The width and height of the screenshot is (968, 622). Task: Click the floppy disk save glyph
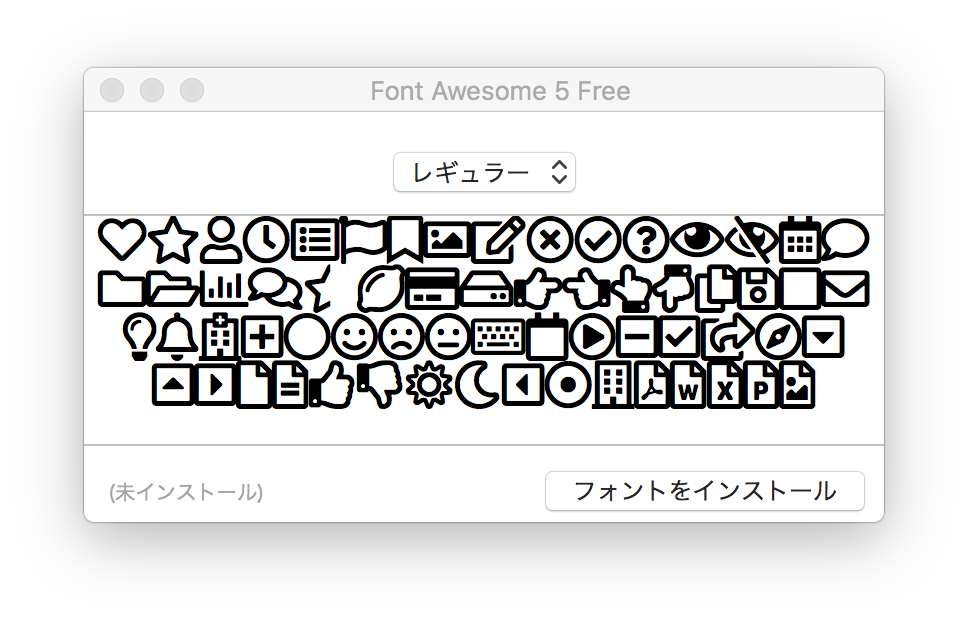point(757,289)
